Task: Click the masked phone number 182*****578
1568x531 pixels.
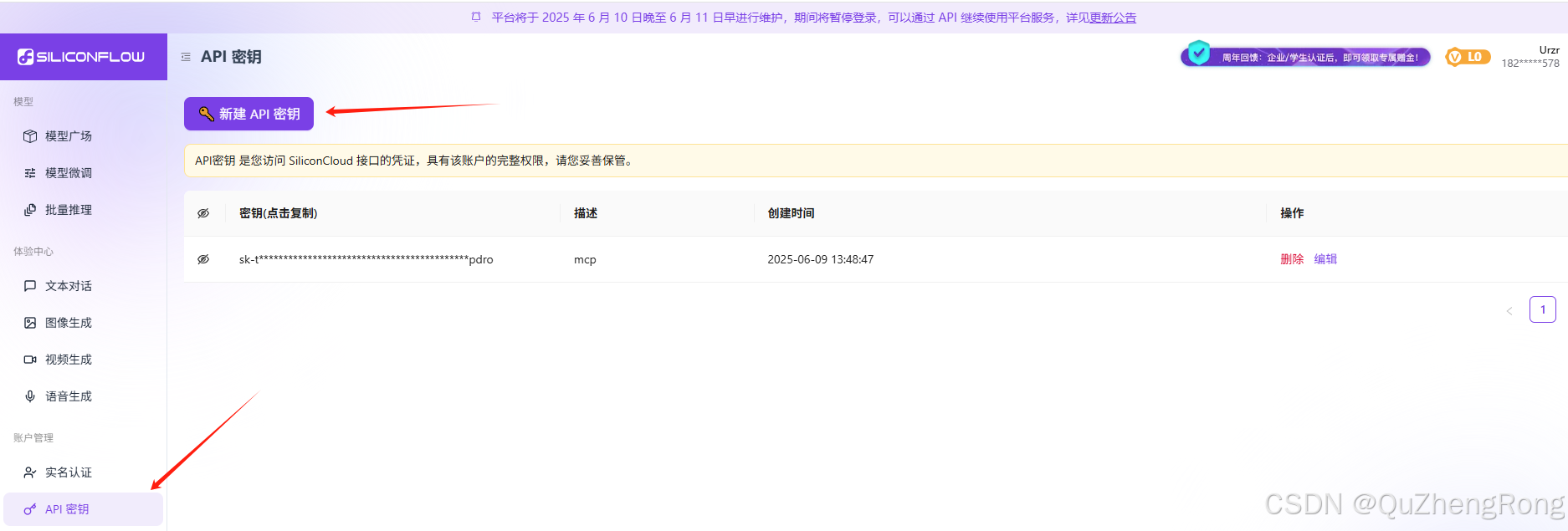Action: (x=1530, y=64)
